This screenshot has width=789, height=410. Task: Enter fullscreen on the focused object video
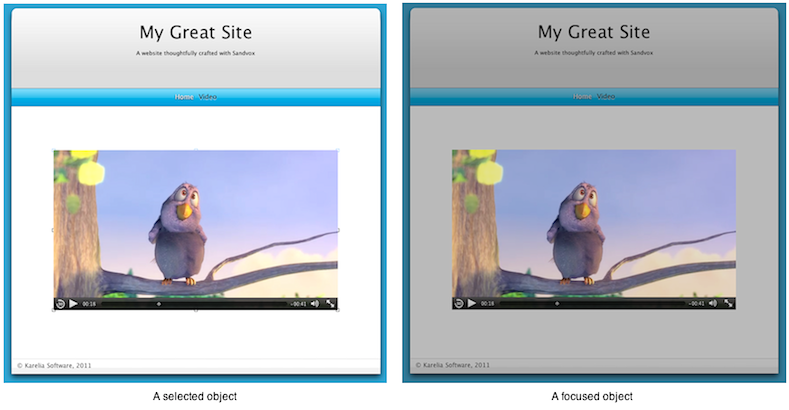coord(728,303)
